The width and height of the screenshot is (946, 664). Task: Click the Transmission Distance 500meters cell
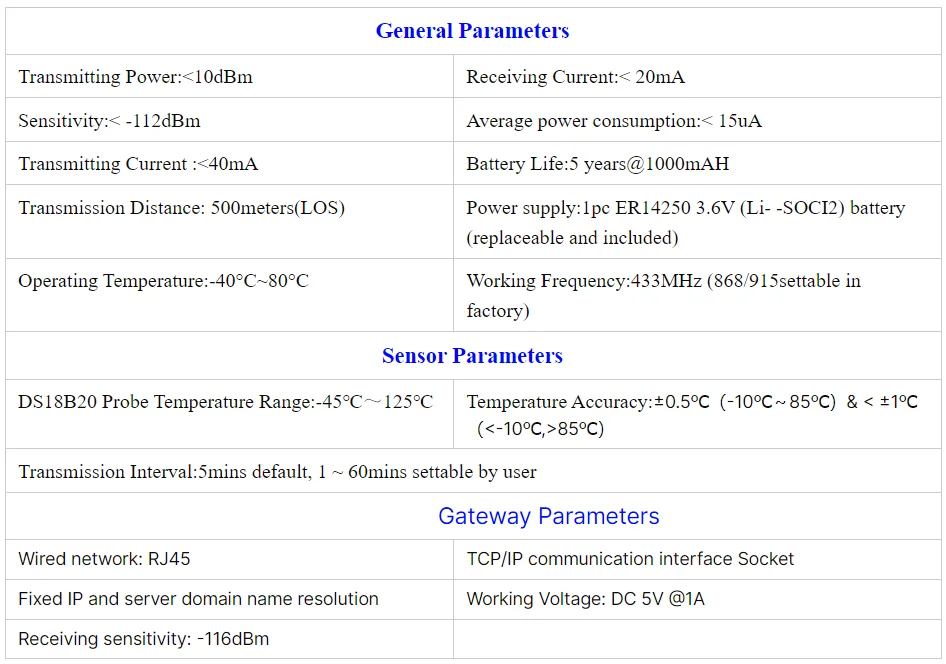[181, 208]
